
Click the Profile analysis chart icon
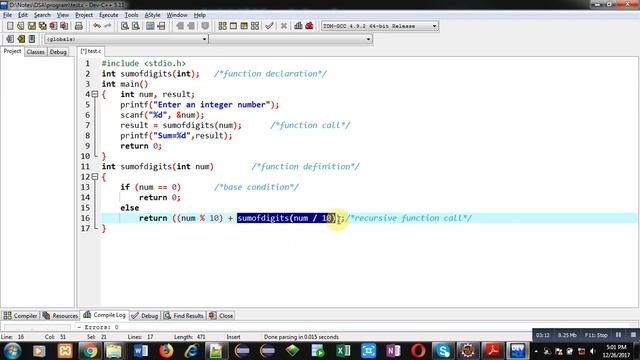(x=298, y=26)
